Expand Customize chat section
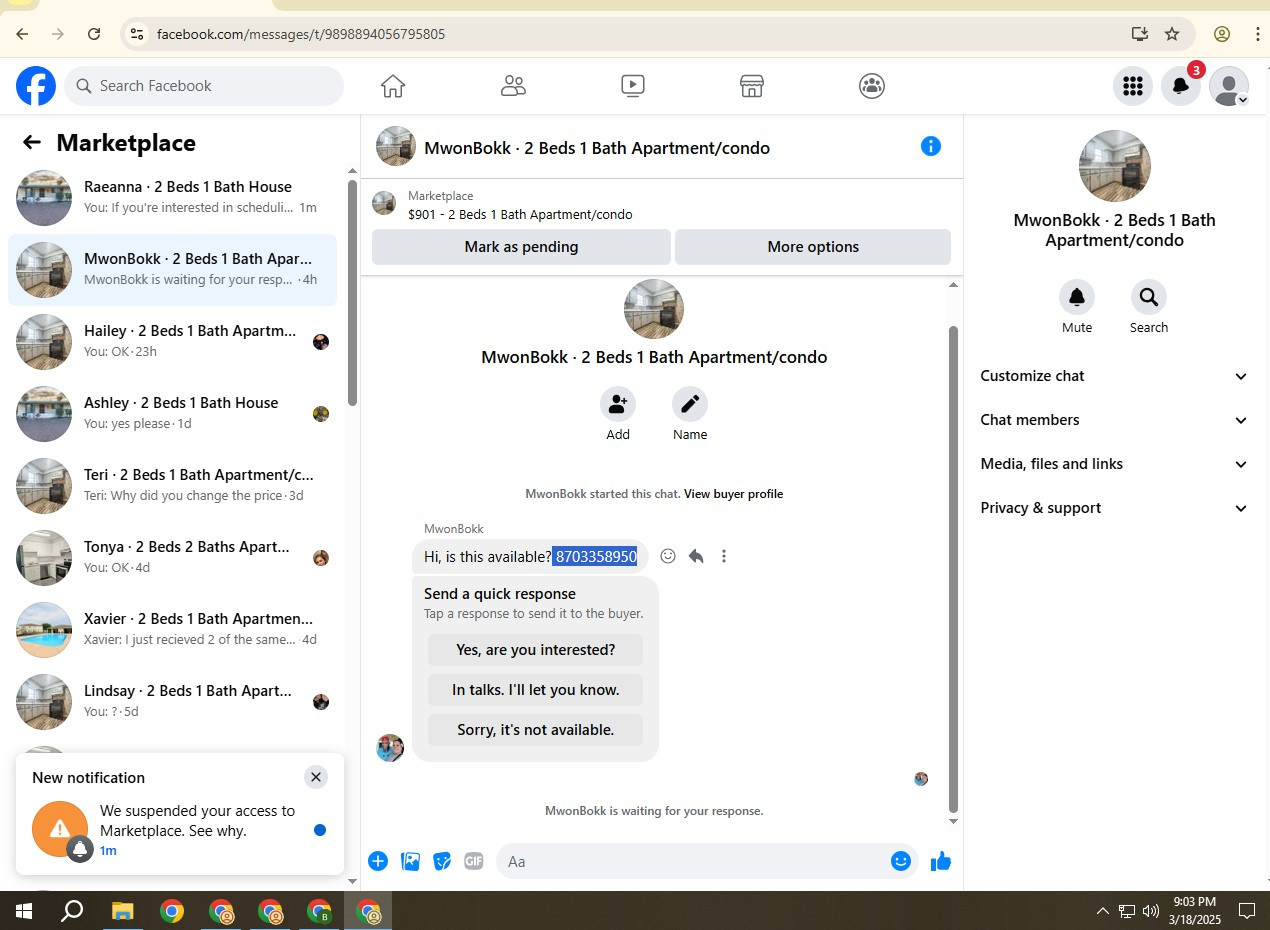Image resolution: width=1270 pixels, height=930 pixels. 1114,376
